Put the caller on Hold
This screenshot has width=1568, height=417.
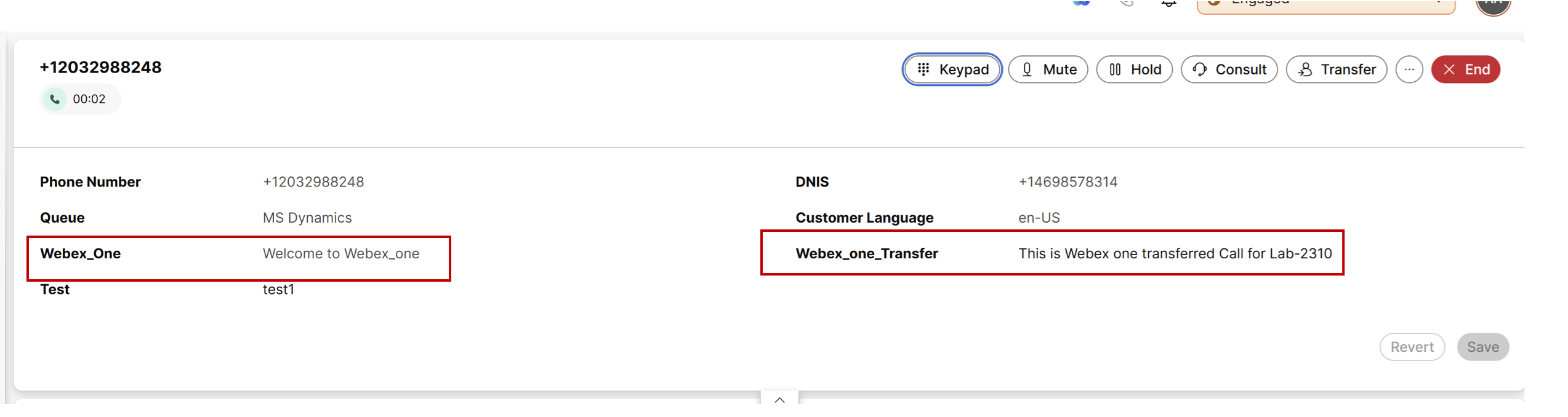[1134, 69]
